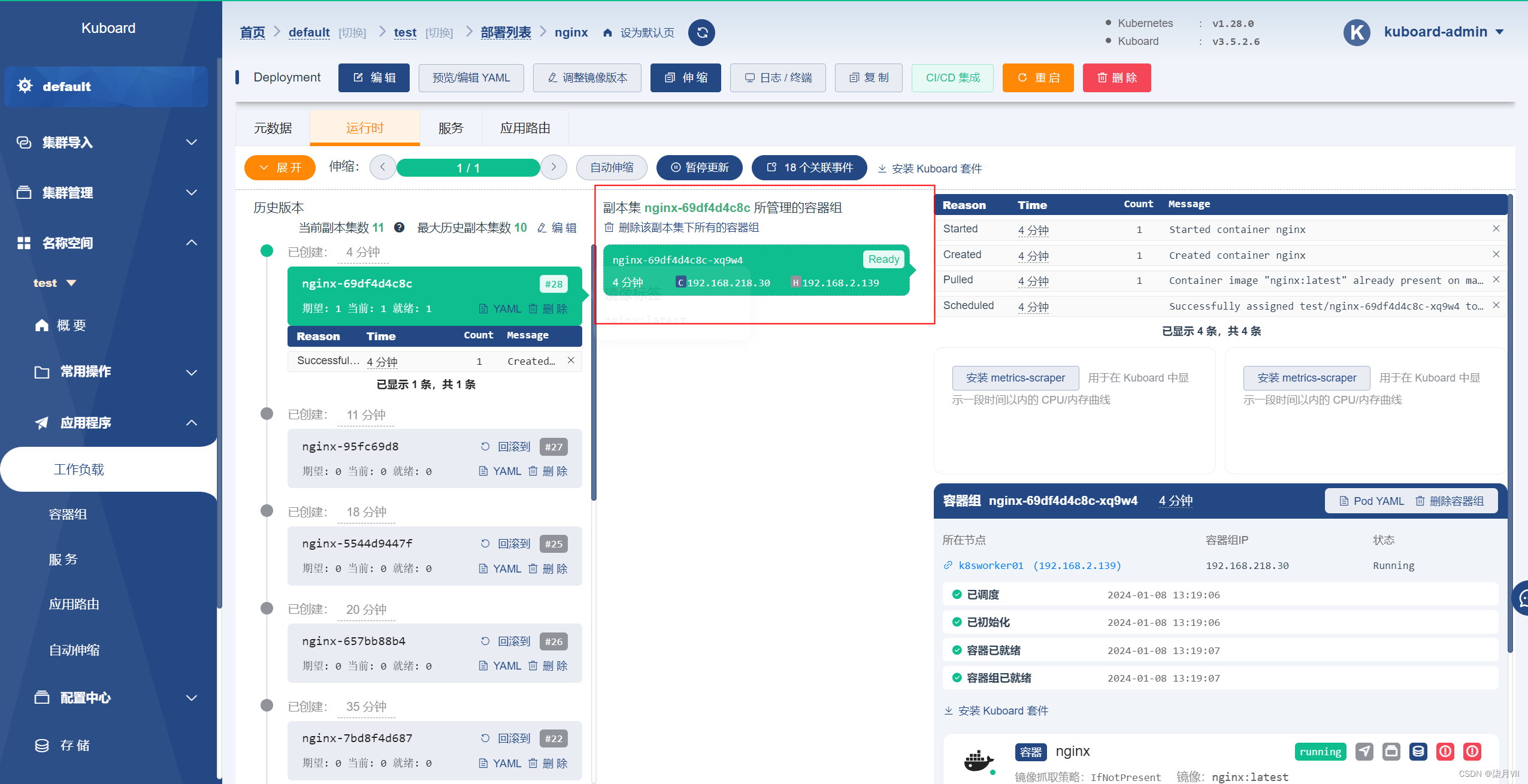Click rollback icon for nginx-95fc69d8

tap(485, 447)
